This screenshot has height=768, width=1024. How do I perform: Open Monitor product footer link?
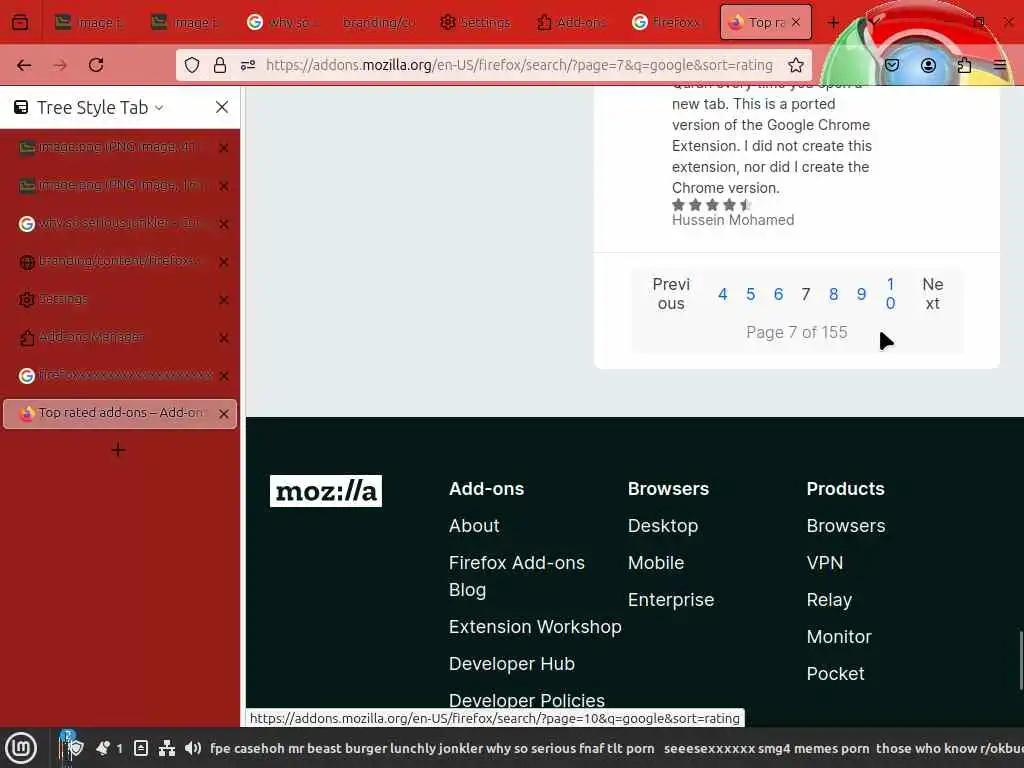839,637
